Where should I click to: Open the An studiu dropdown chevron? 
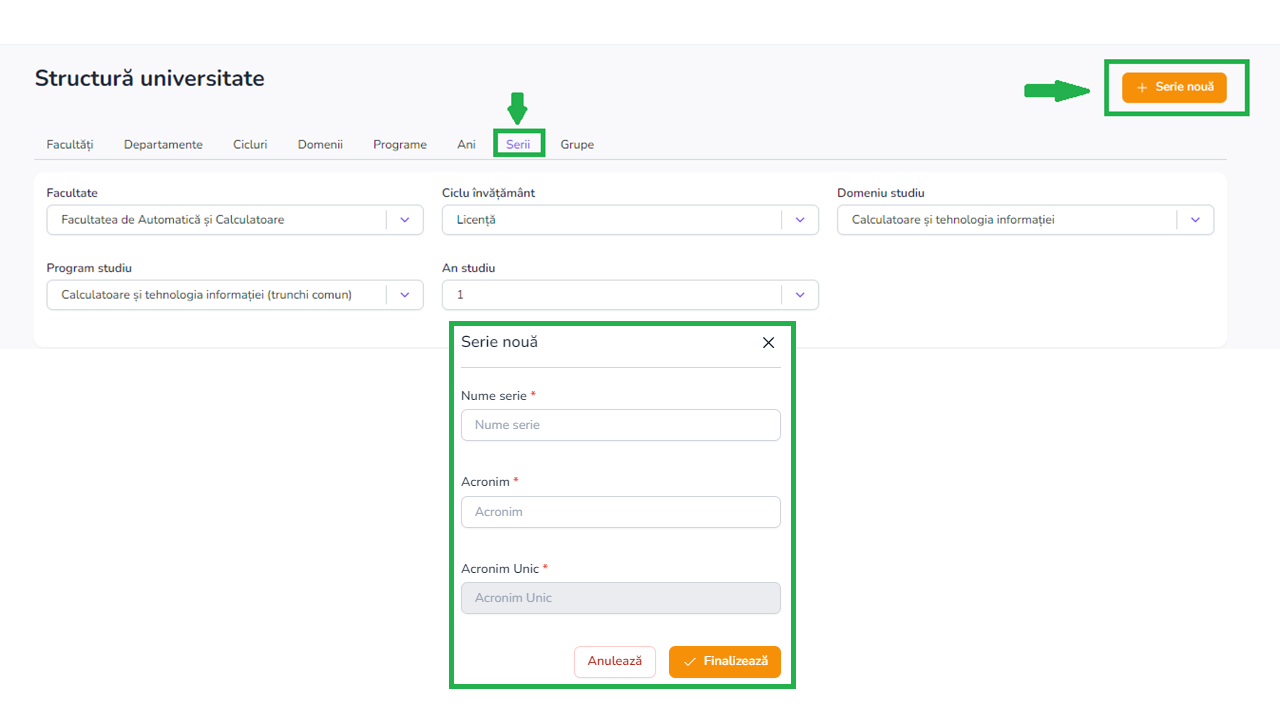point(800,295)
